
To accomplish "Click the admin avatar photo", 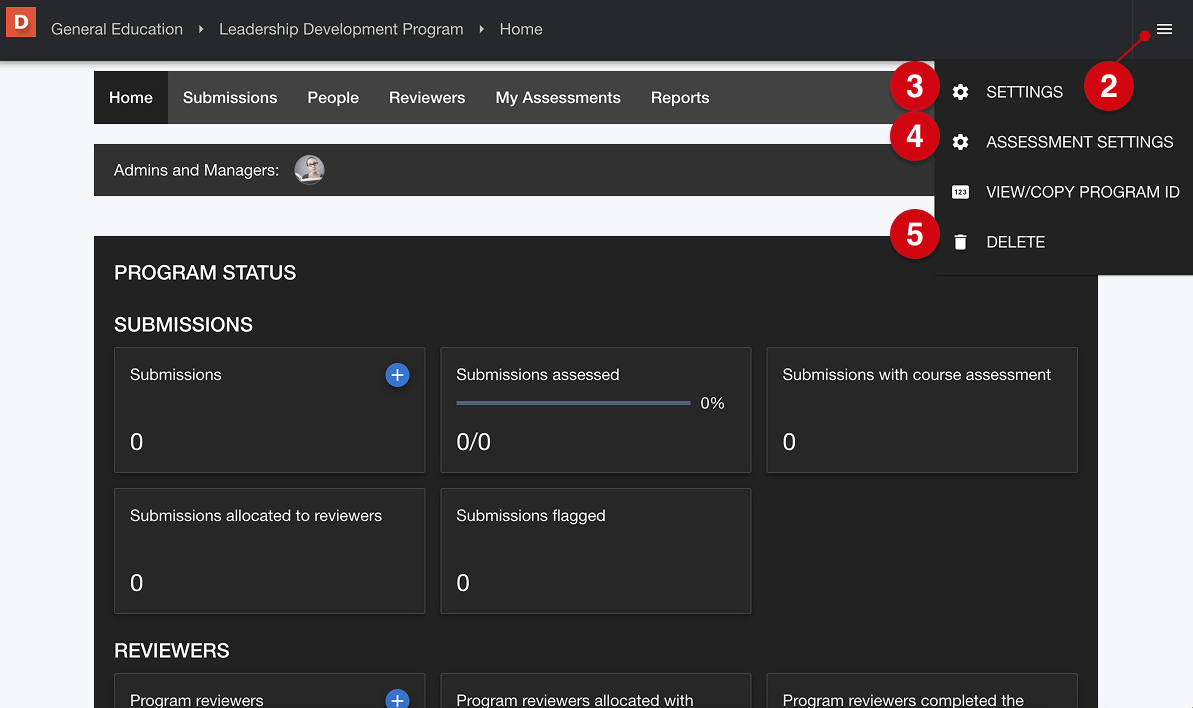I will [x=310, y=170].
